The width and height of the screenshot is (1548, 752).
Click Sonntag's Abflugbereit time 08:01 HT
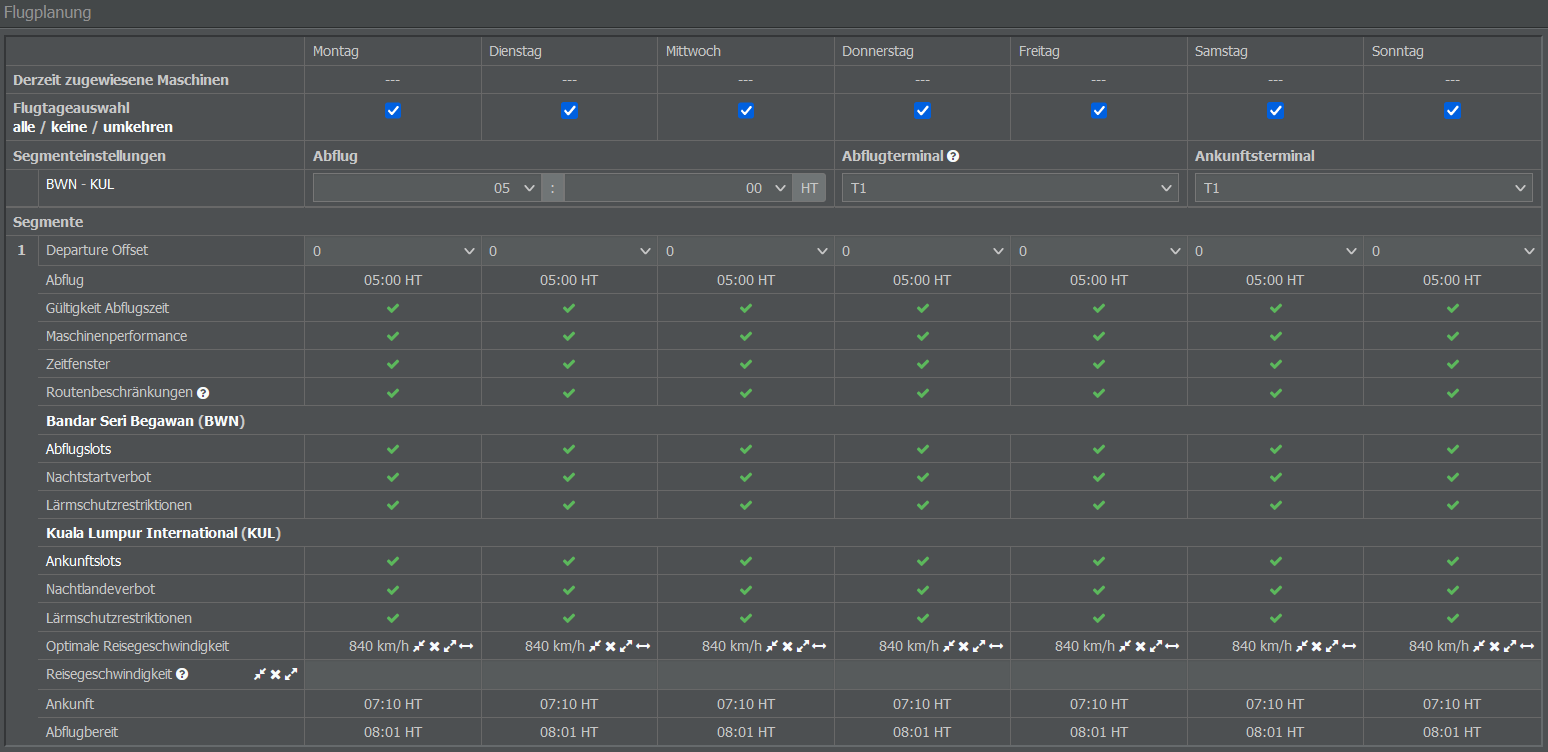[1452, 732]
